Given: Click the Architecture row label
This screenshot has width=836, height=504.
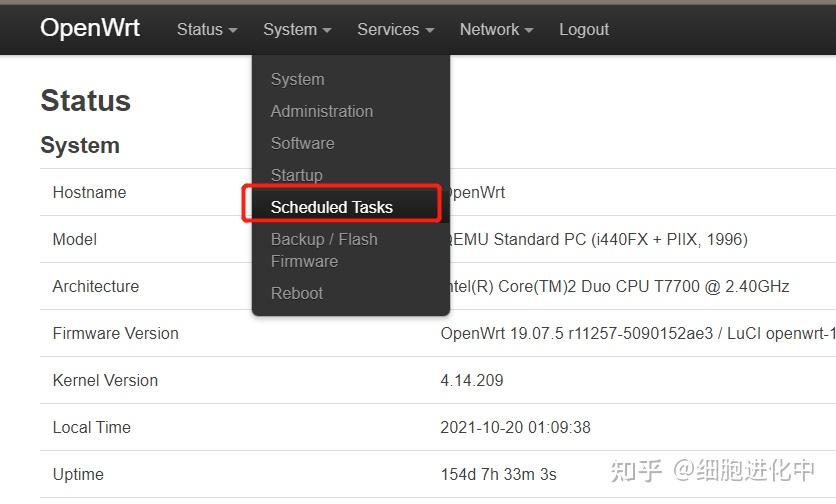Looking at the screenshot, I should click(x=95, y=287).
